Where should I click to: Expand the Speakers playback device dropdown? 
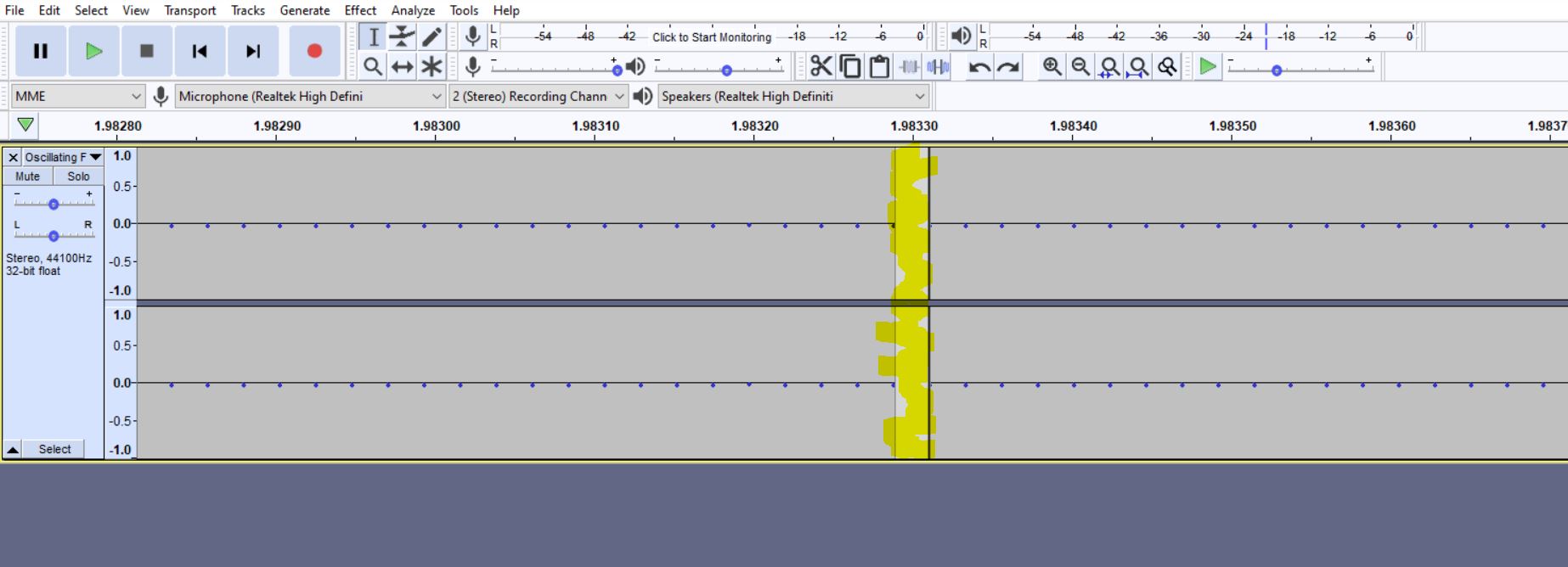(792, 96)
